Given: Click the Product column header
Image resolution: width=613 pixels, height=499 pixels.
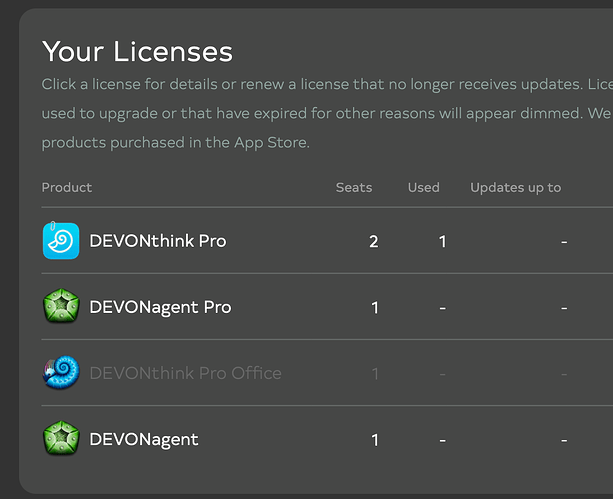Looking at the screenshot, I should [67, 187].
